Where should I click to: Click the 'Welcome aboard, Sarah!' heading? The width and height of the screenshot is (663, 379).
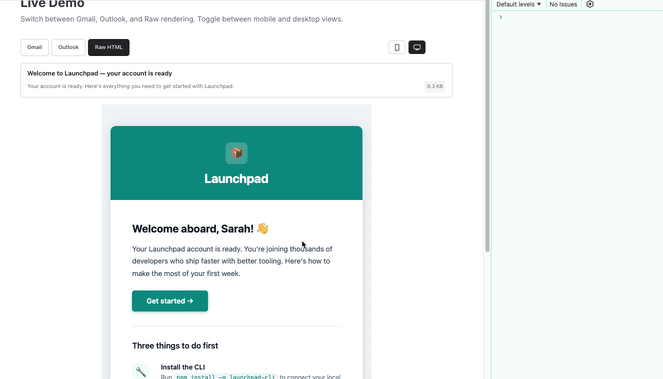coord(200,229)
